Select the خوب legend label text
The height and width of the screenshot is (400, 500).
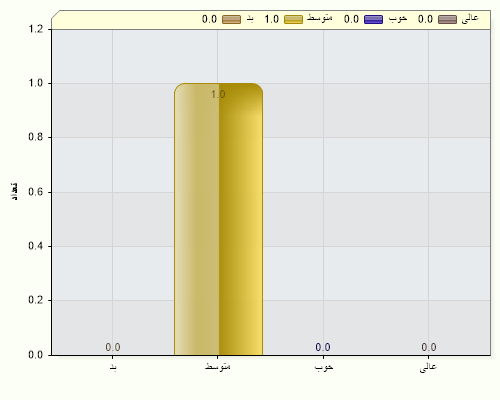(x=398, y=18)
